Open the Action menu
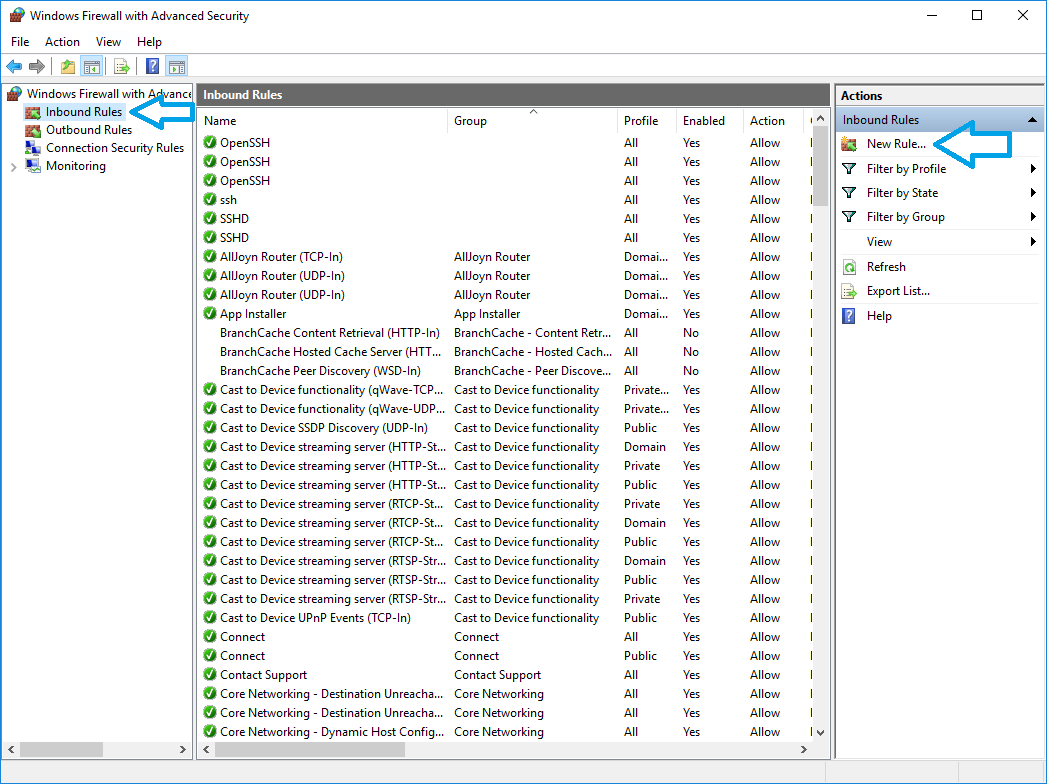The width and height of the screenshot is (1047, 784). pos(62,42)
